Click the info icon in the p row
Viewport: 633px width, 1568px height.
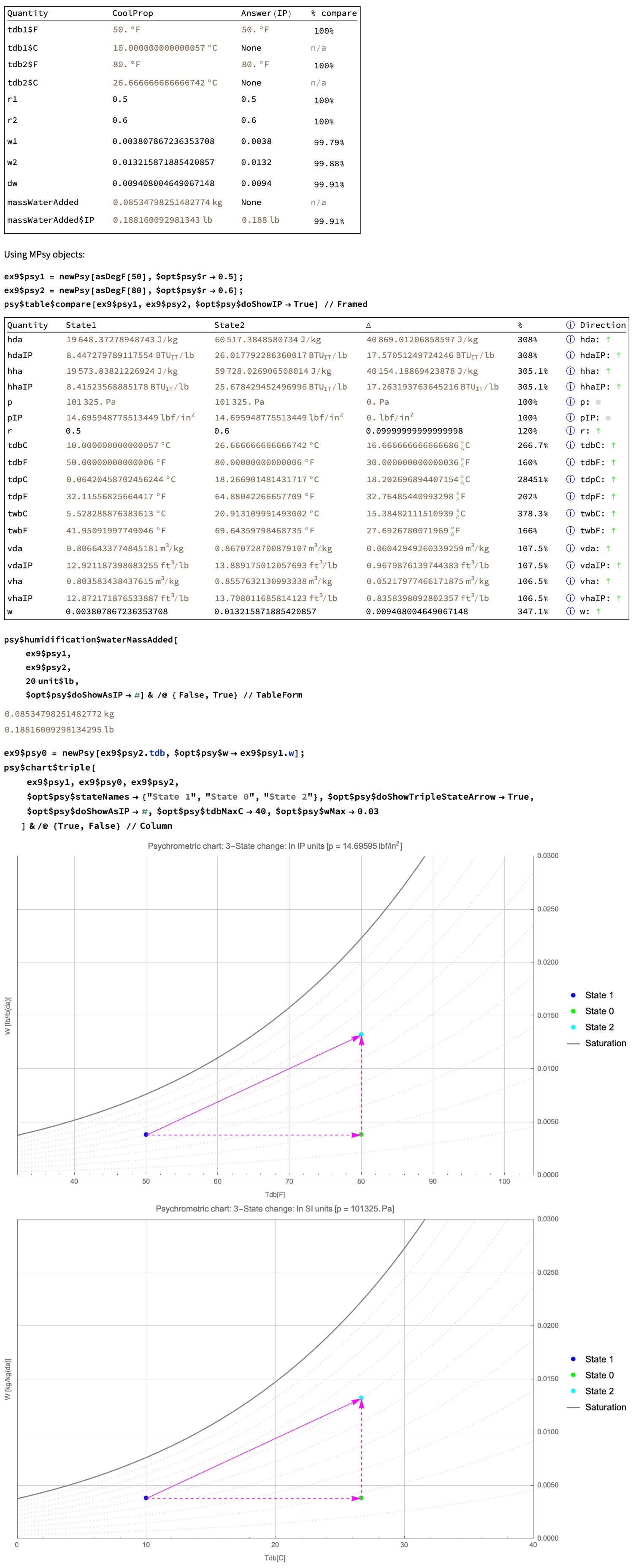570,402
